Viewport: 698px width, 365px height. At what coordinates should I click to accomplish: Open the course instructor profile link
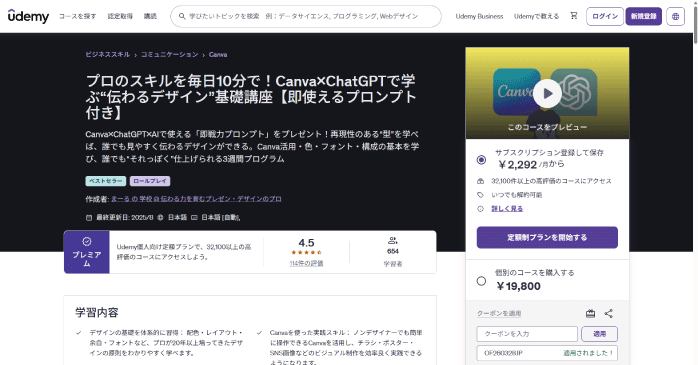(196, 199)
